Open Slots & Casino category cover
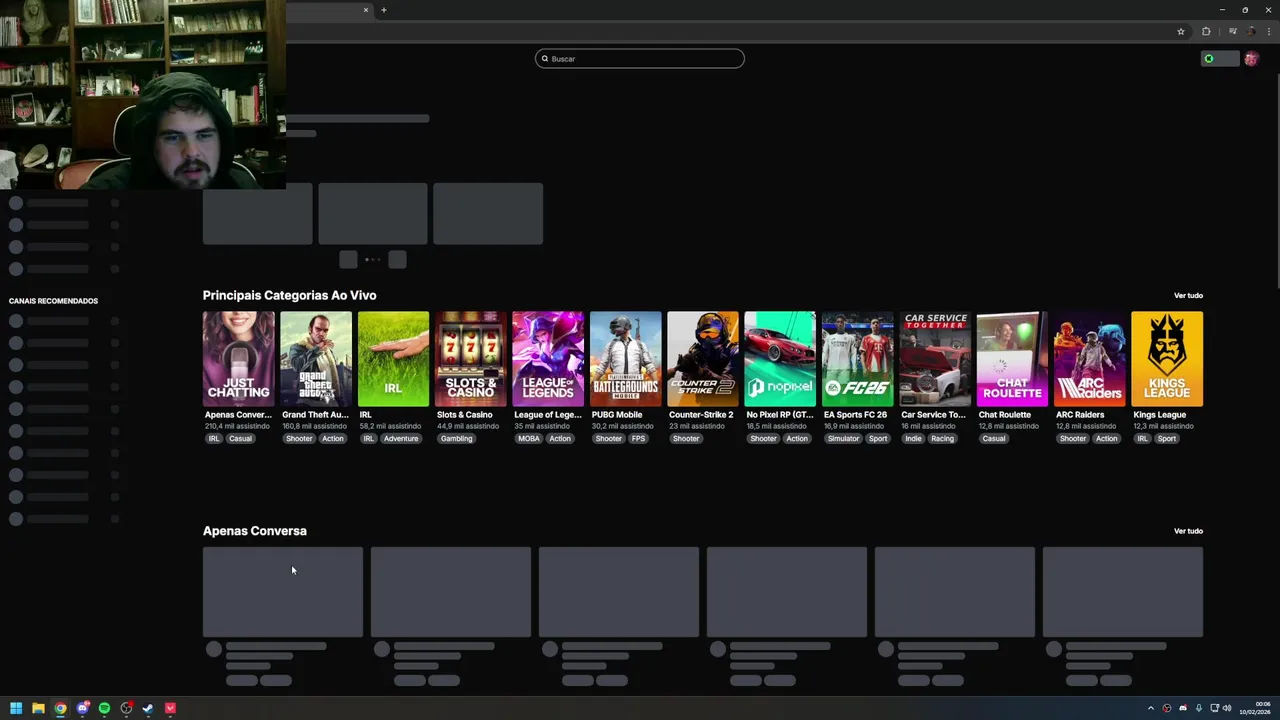The width and height of the screenshot is (1280, 720). pos(470,359)
